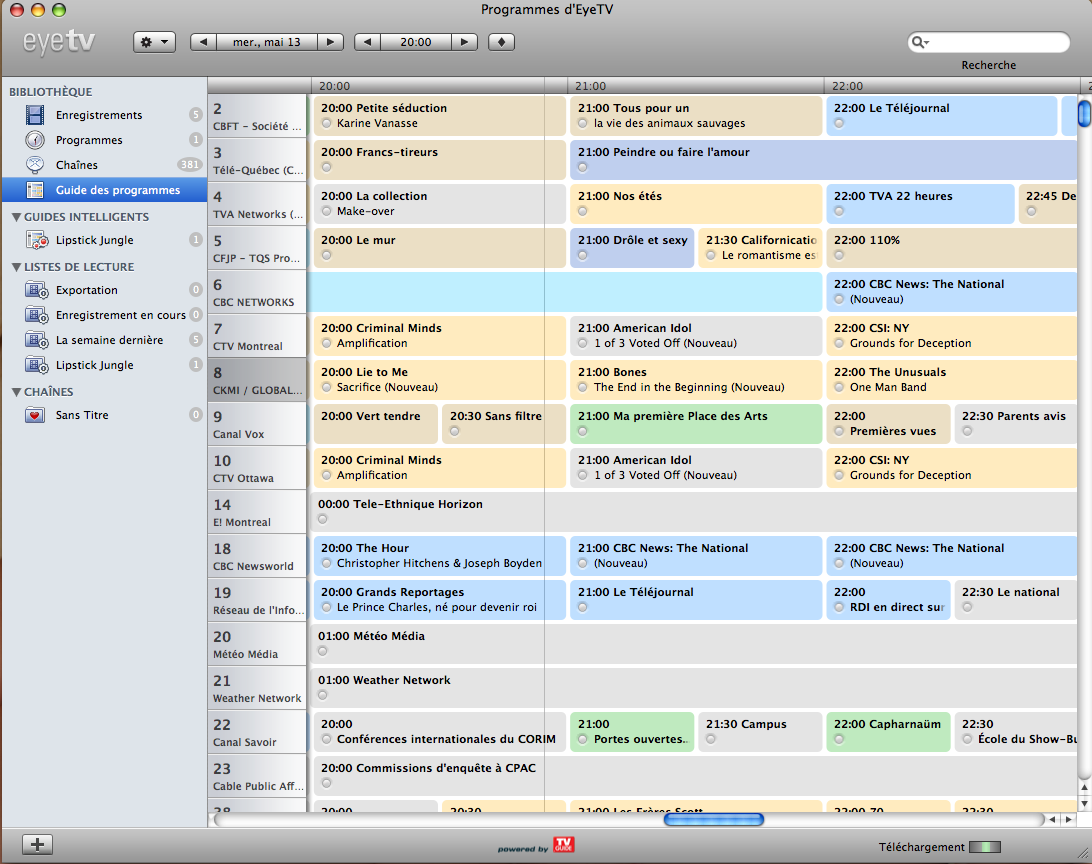1092x864 pixels.
Task: Click horizontal scroll left arrow
Action: coord(1052,819)
